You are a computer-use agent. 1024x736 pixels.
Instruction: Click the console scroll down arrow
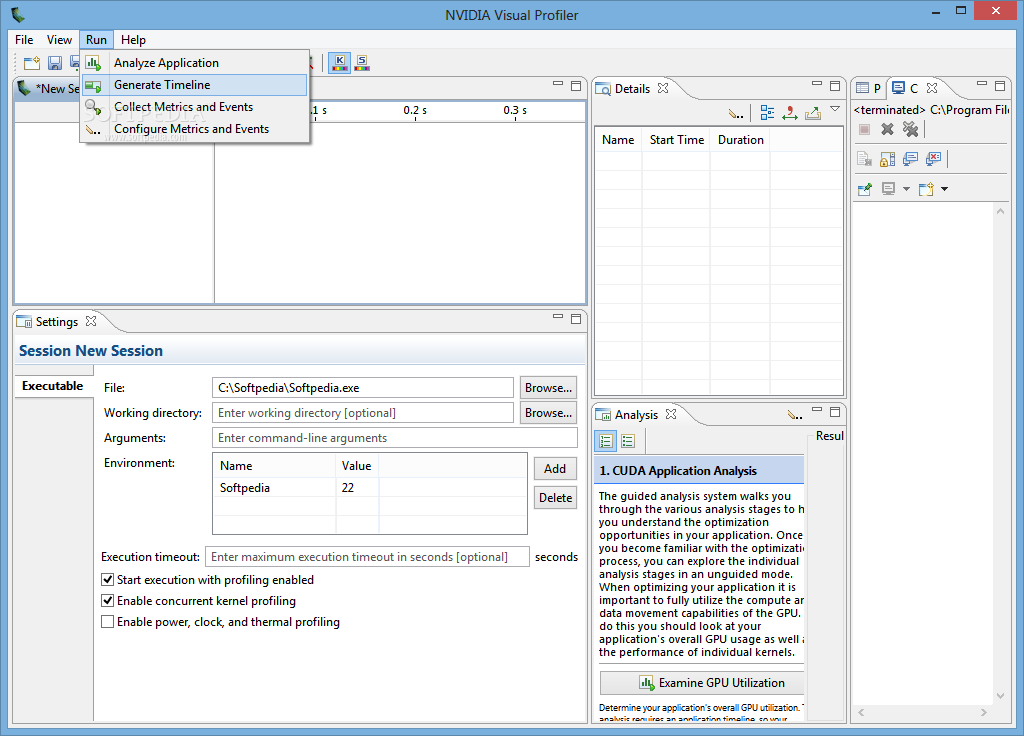1000,696
